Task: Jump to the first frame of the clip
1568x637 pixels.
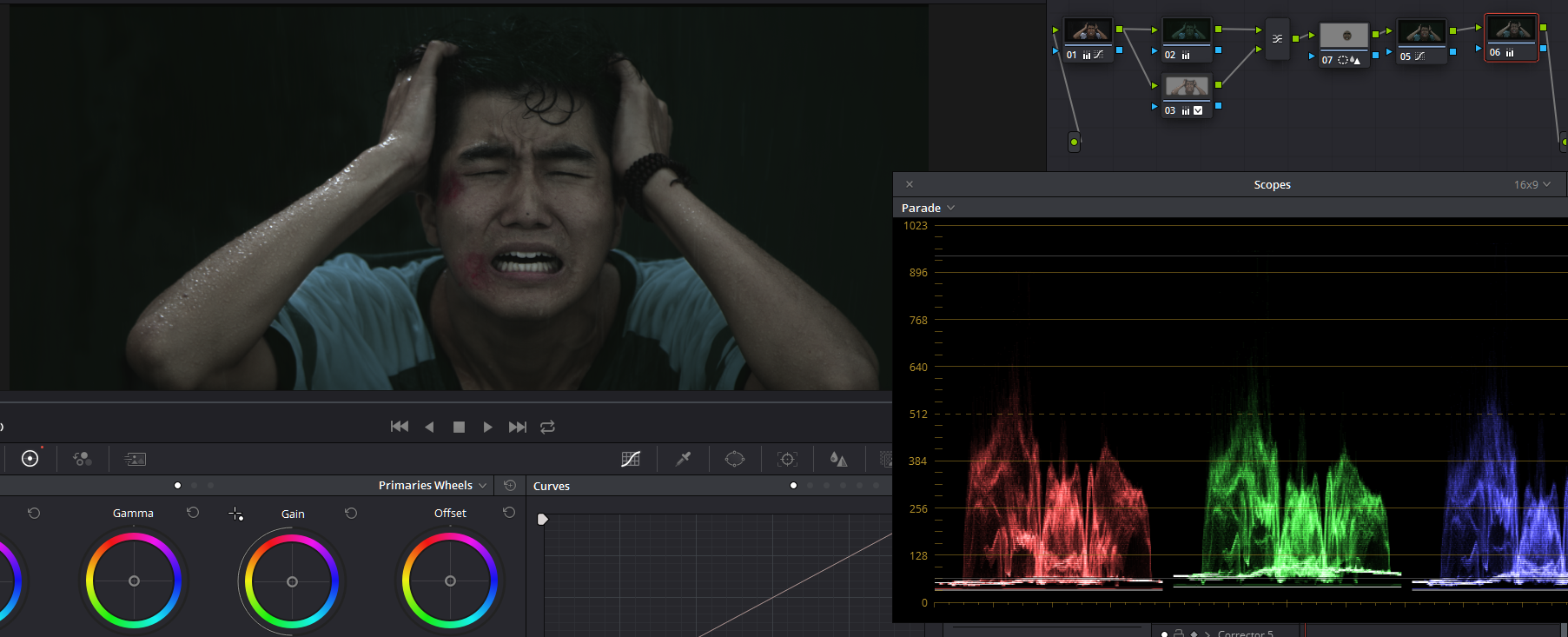Action: tap(400, 427)
